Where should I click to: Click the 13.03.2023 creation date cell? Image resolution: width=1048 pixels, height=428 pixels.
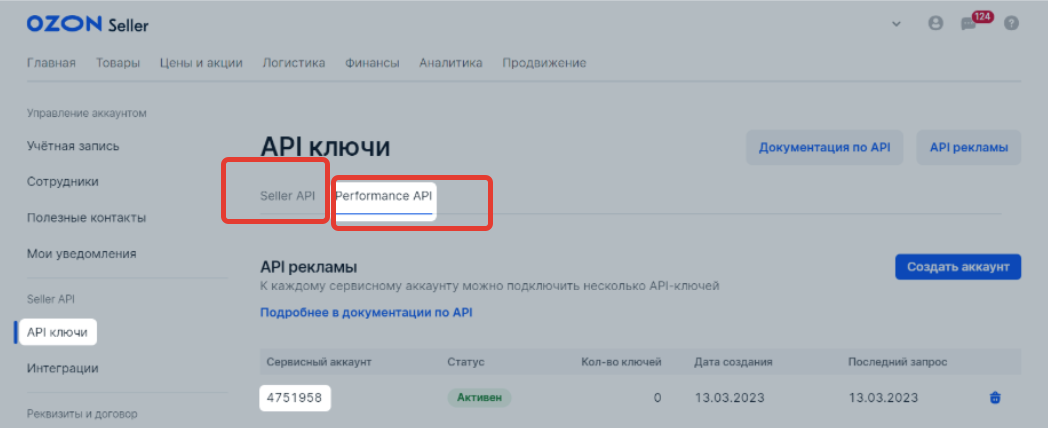[x=729, y=398]
